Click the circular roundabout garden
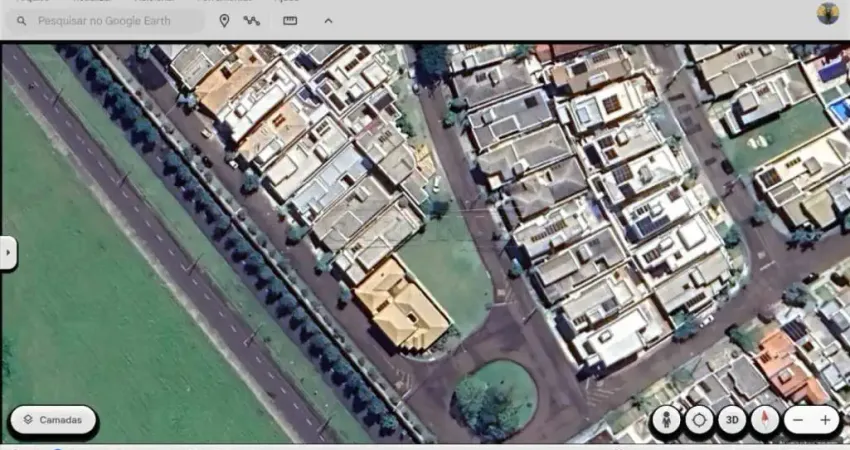Viewport: 850px width, 450px height. 496,395
